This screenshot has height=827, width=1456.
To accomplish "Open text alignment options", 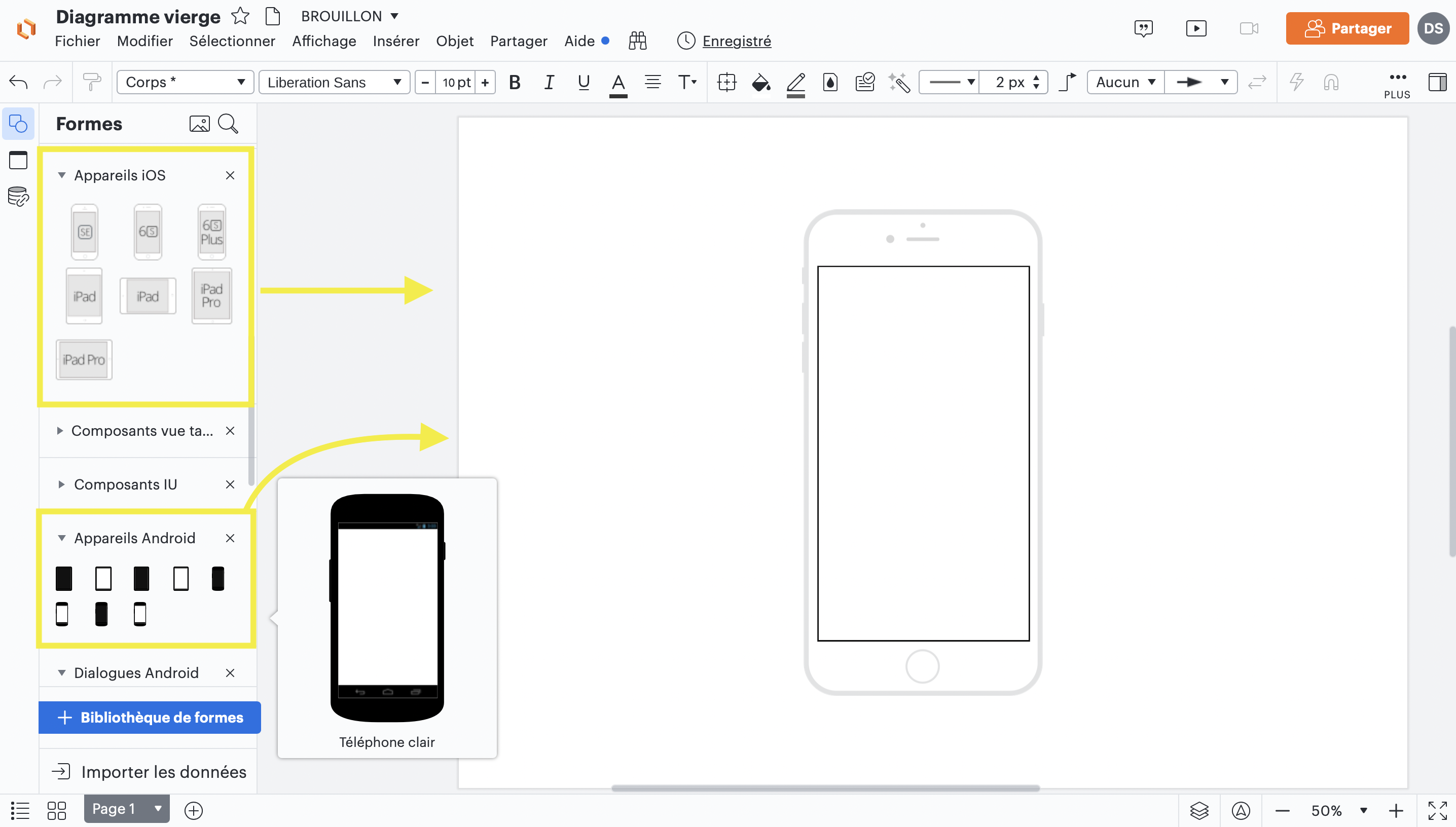I will tap(653, 83).
